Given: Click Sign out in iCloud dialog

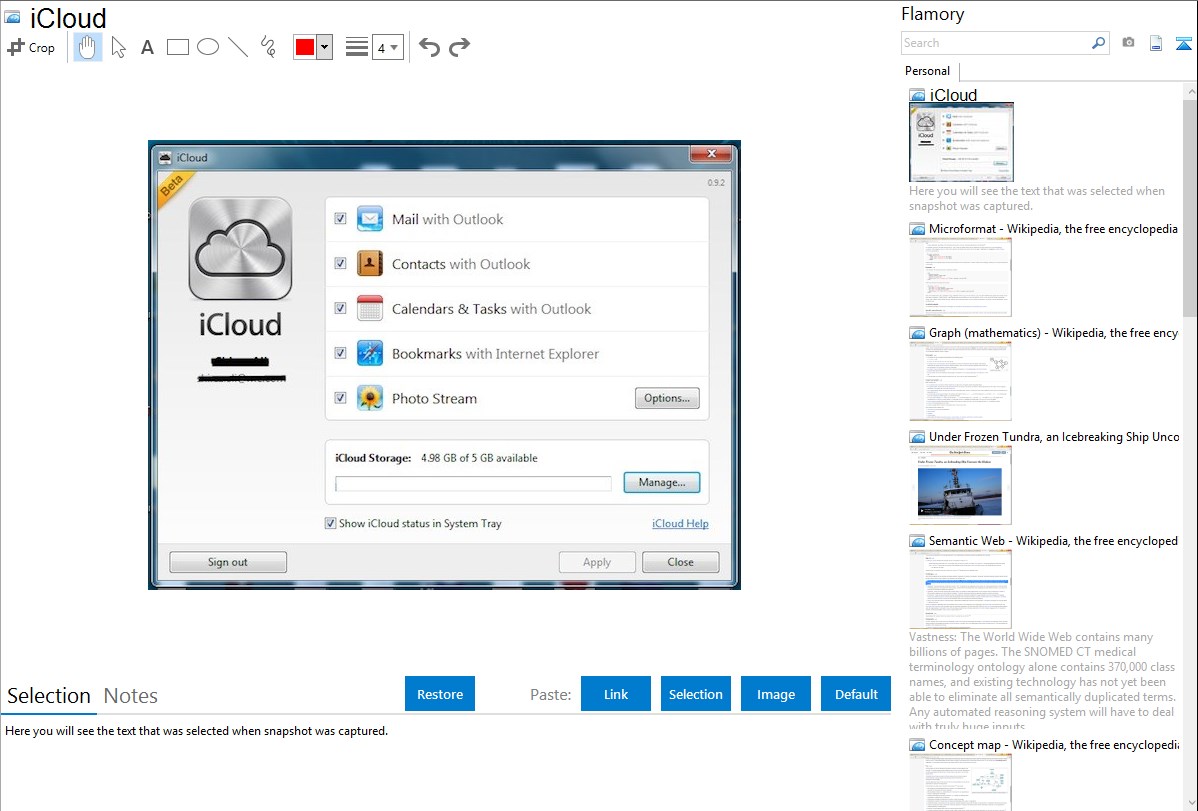Looking at the screenshot, I should (x=228, y=562).
